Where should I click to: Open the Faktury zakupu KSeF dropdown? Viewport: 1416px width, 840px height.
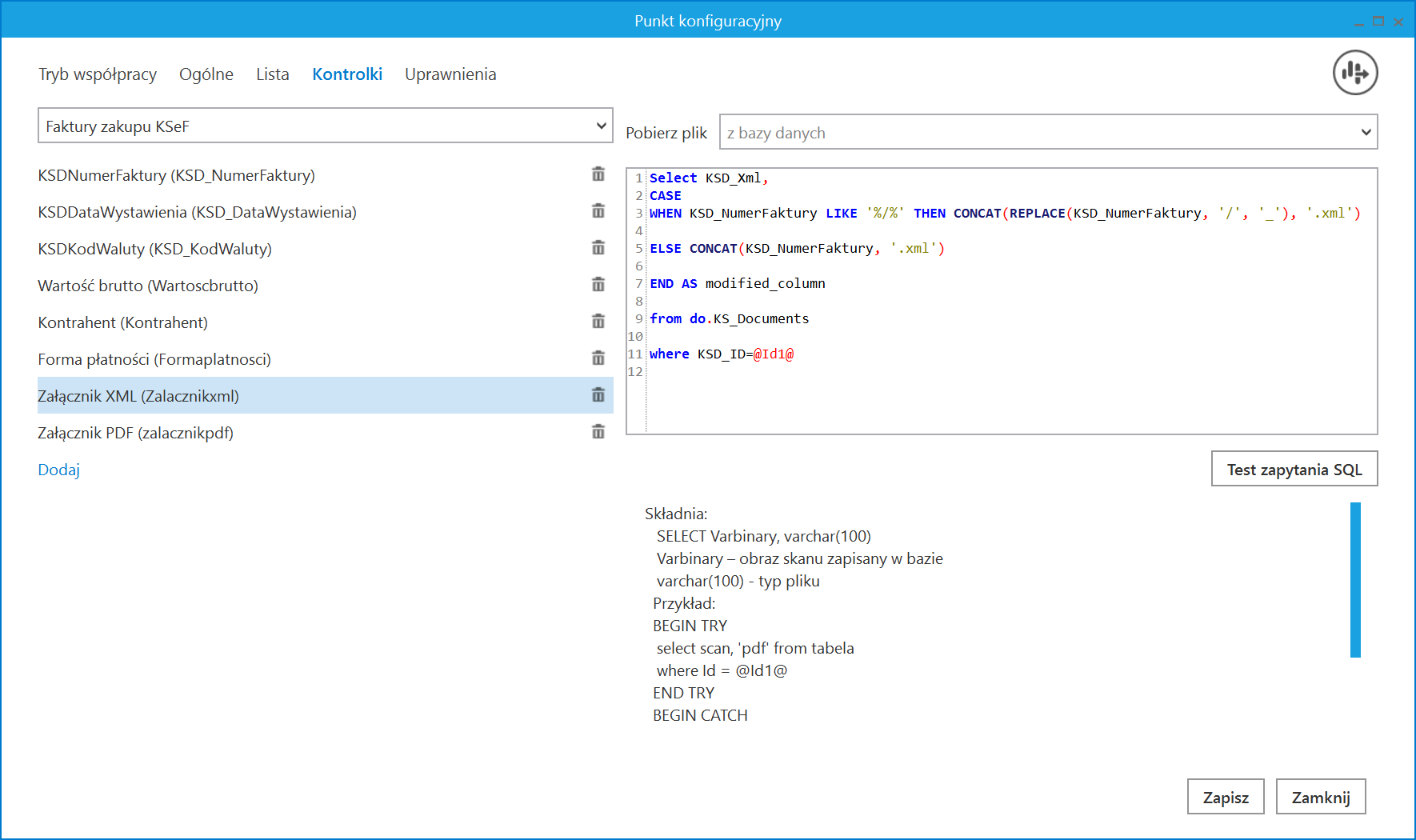coord(325,126)
